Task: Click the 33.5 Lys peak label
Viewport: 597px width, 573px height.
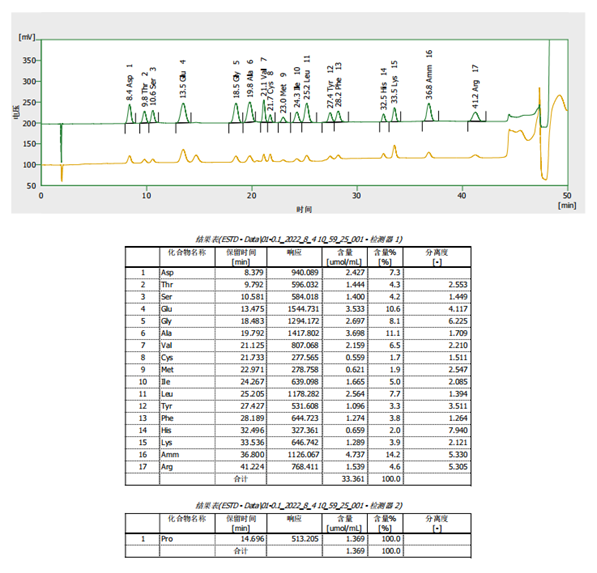Action: (x=394, y=82)
